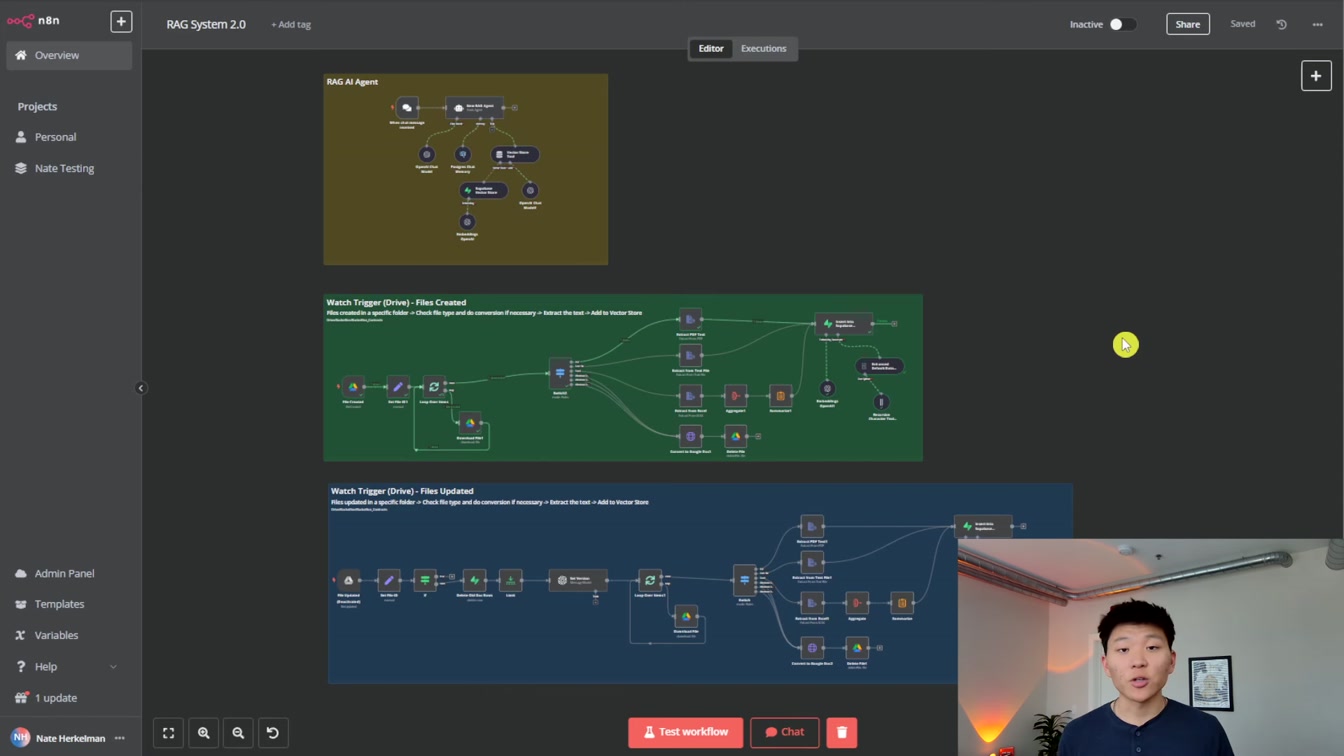Select the chat message trigger node
The image size is (1344, 756).
(407, 108)
